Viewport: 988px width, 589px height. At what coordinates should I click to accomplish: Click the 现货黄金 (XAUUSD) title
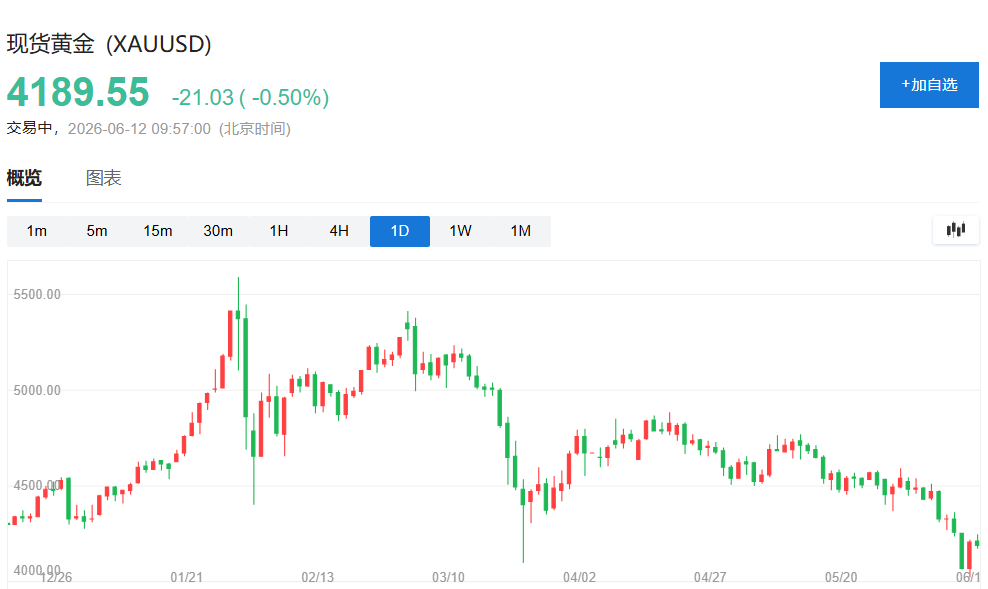tap(109, 44)
